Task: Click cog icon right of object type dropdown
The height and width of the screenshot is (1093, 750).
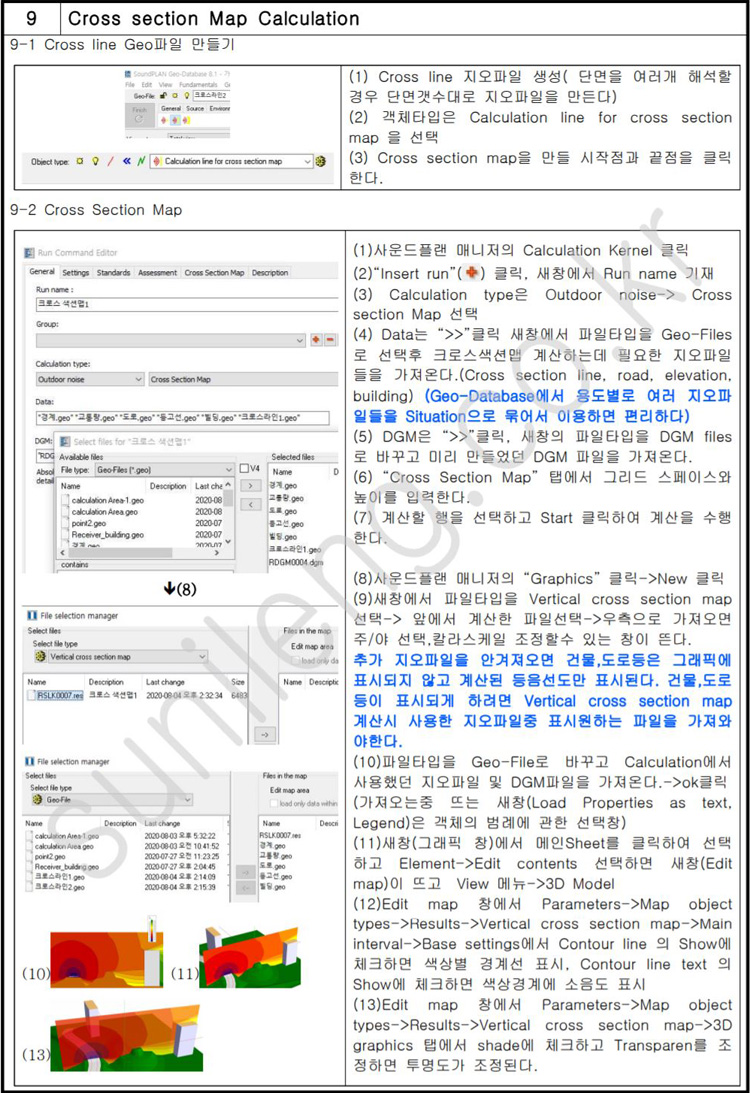Action: click(x=321, y=161)
